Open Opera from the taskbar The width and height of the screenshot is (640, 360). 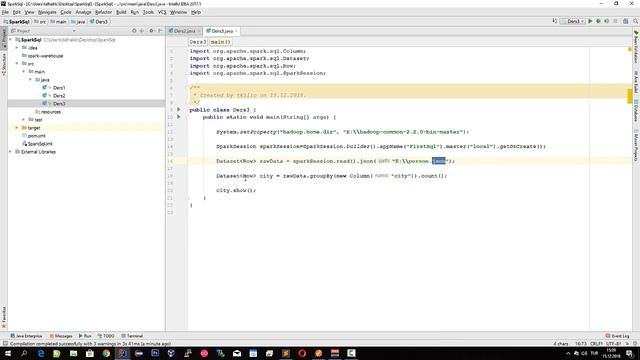pos(302,353)
